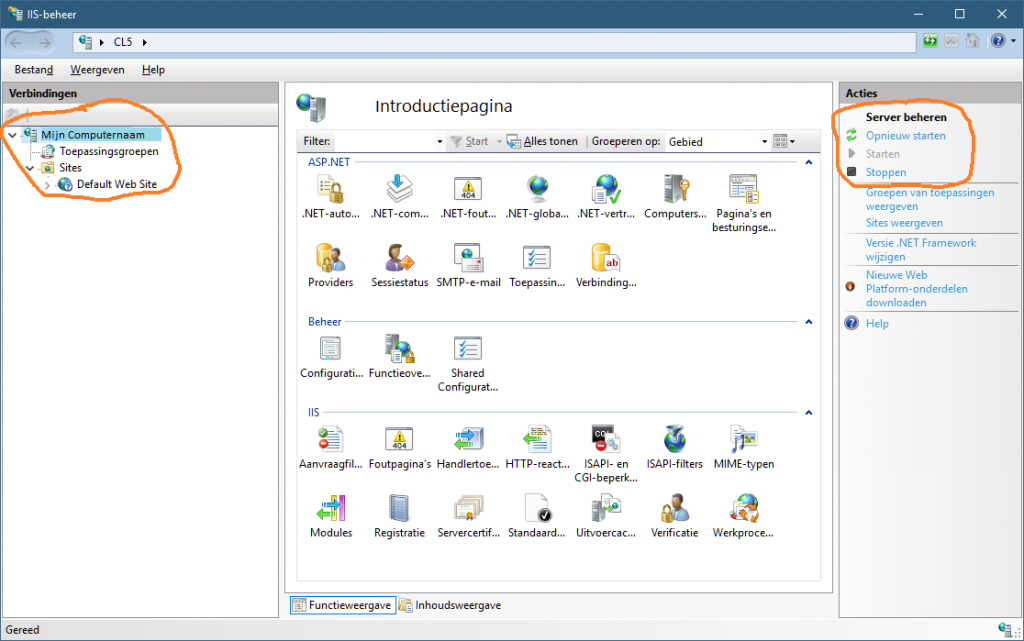Open the Weergeven menu
1024x641 pixels.
coord(97,70)
